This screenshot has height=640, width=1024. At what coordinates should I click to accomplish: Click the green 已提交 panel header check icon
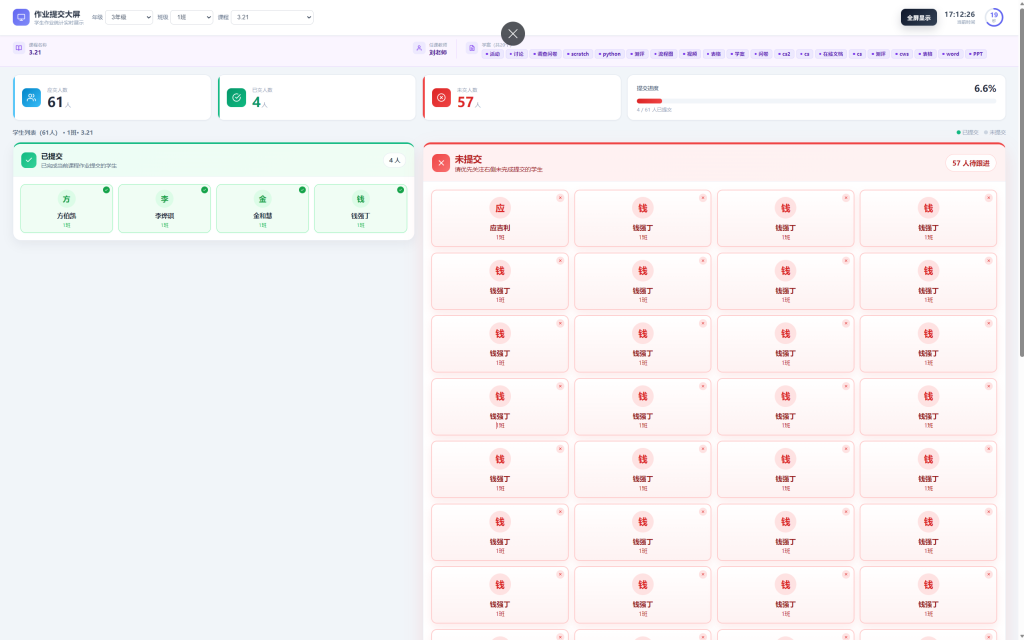[29, 160]
